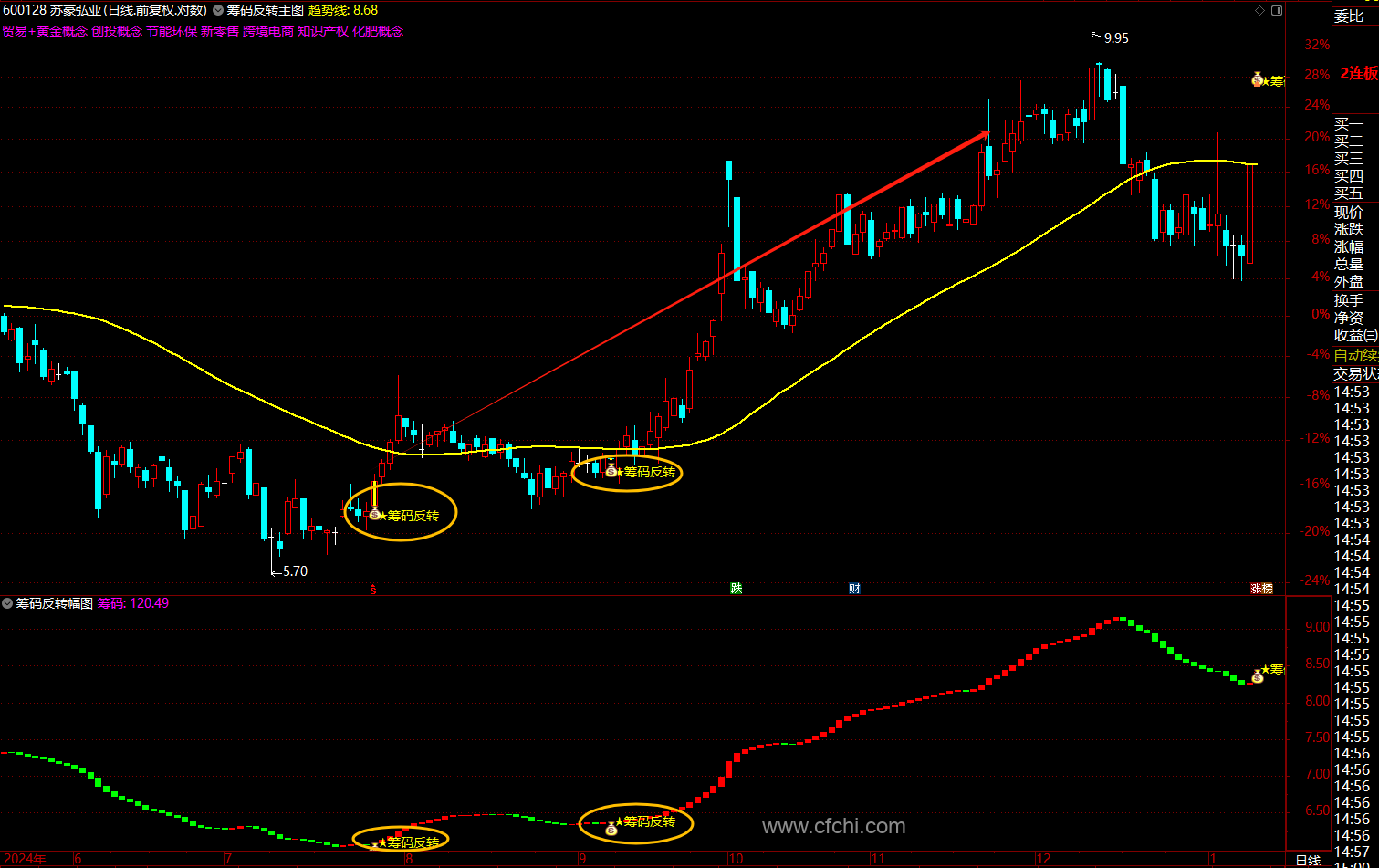The width and height of the screenshot is (1379, 868).
Task: Click the 0% mark on percentage axis
Action: coord(1321,314)
